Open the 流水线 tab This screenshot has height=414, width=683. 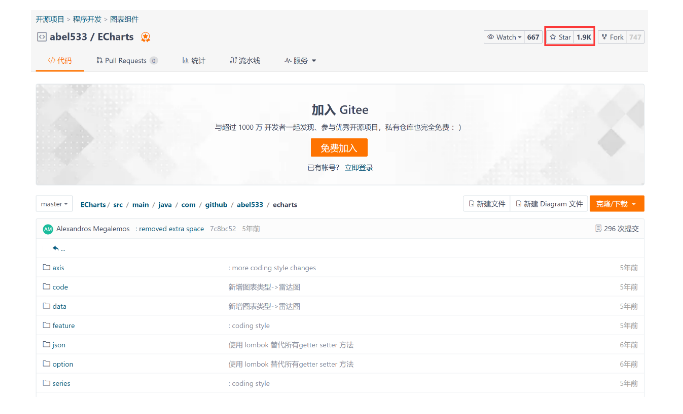pyautogui.click(x=245, y=61)
